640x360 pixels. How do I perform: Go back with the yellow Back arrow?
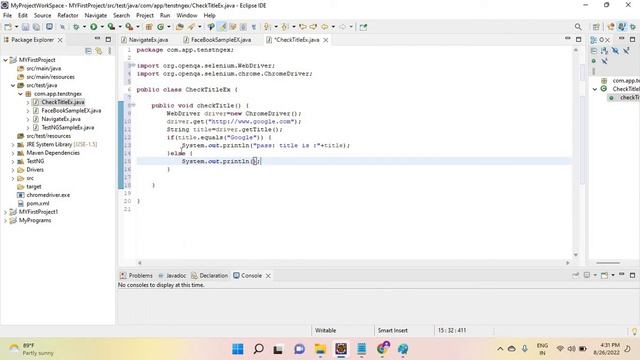coord(324,27)
